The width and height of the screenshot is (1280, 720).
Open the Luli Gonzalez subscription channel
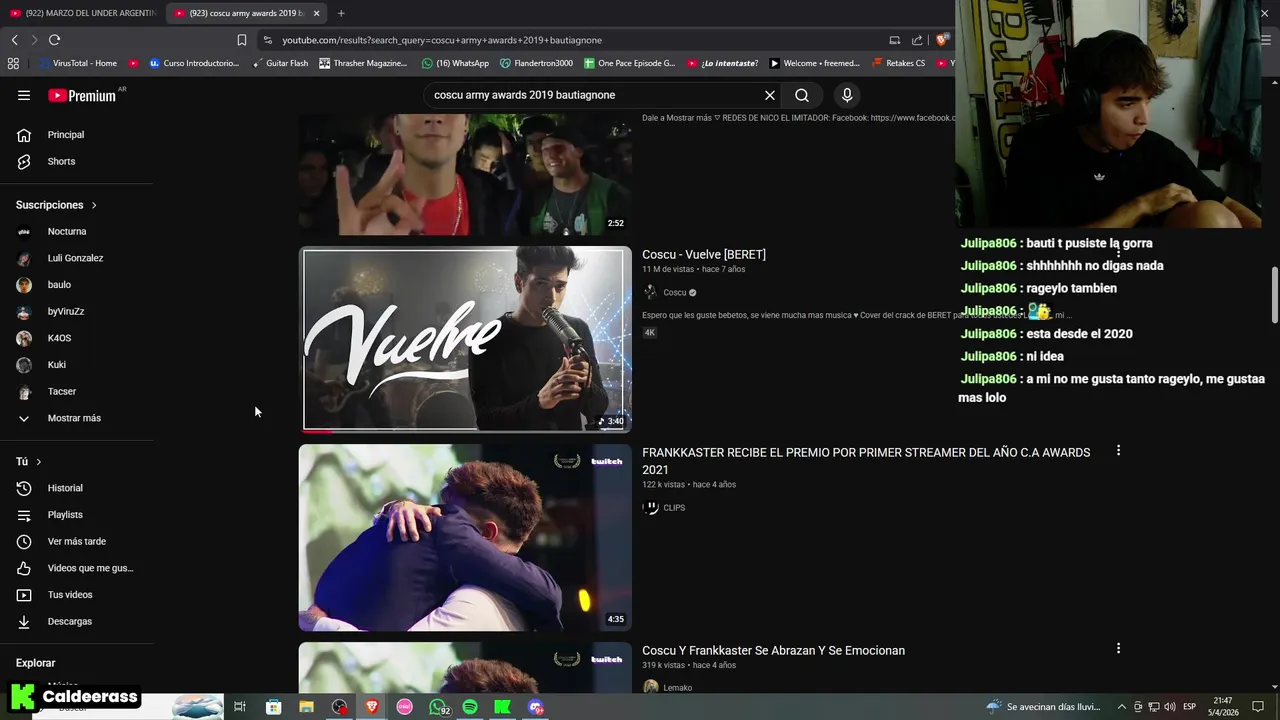tap(76, 258)
